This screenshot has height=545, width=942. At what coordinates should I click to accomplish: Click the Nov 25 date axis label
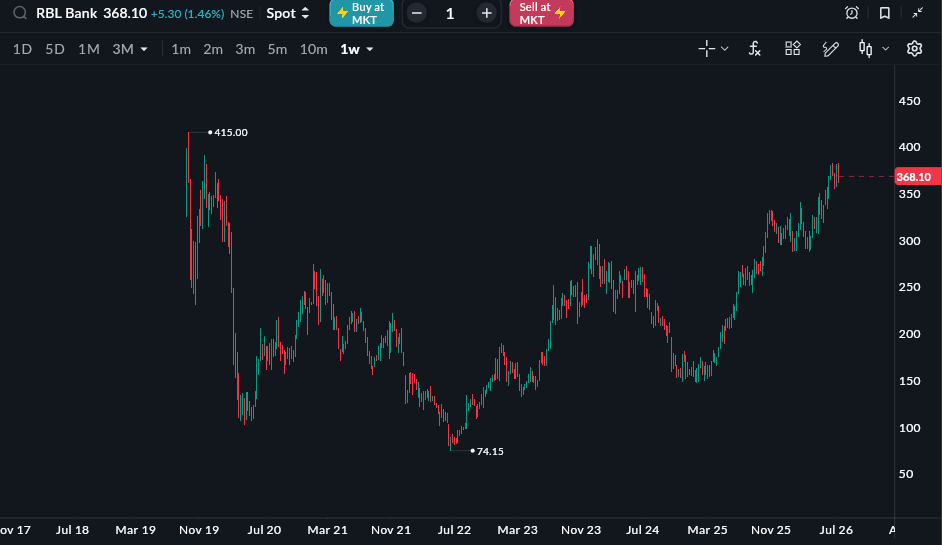[771, 530]
